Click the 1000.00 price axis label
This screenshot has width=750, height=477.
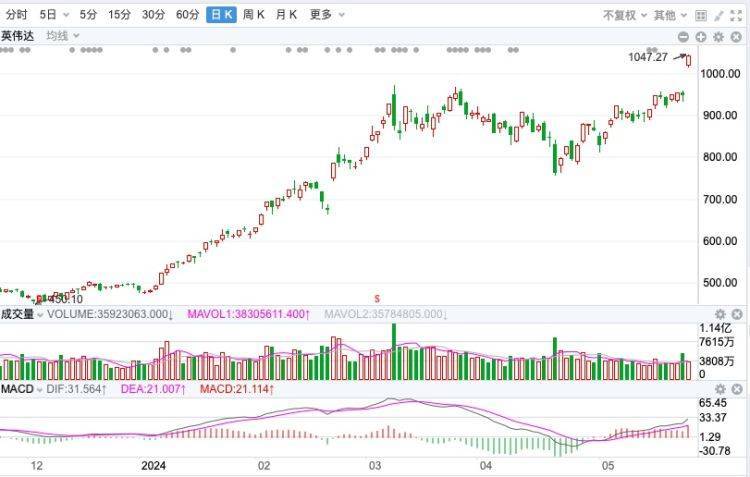tap(720, 74)
